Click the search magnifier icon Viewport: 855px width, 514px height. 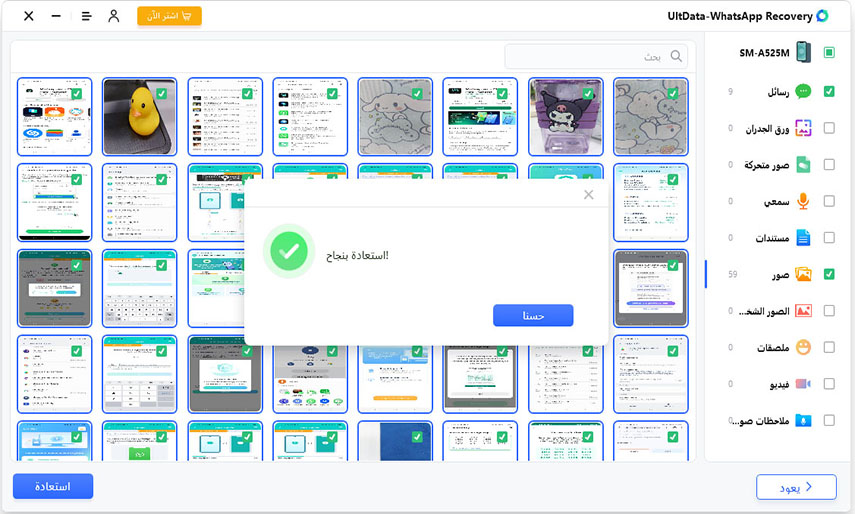[677, 57]
